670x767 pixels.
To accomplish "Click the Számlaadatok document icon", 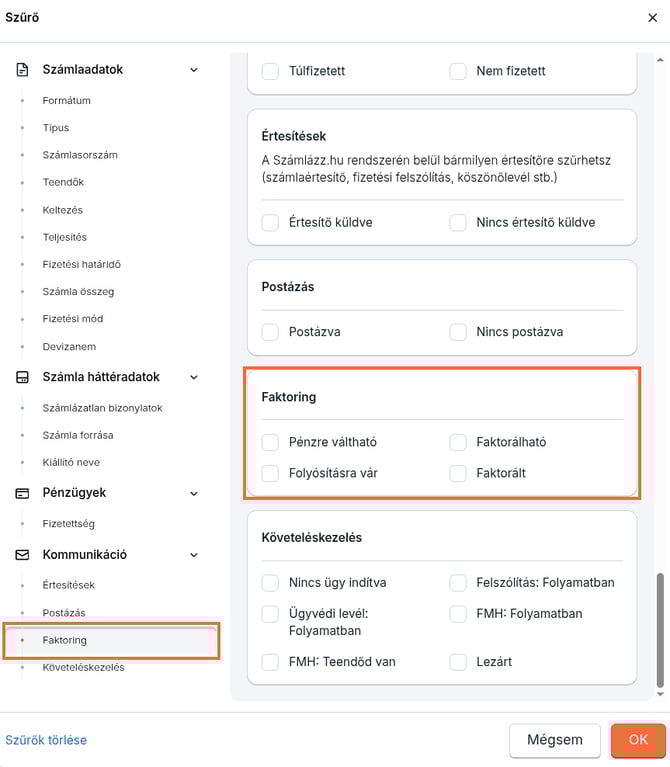I will coord(22,70).
